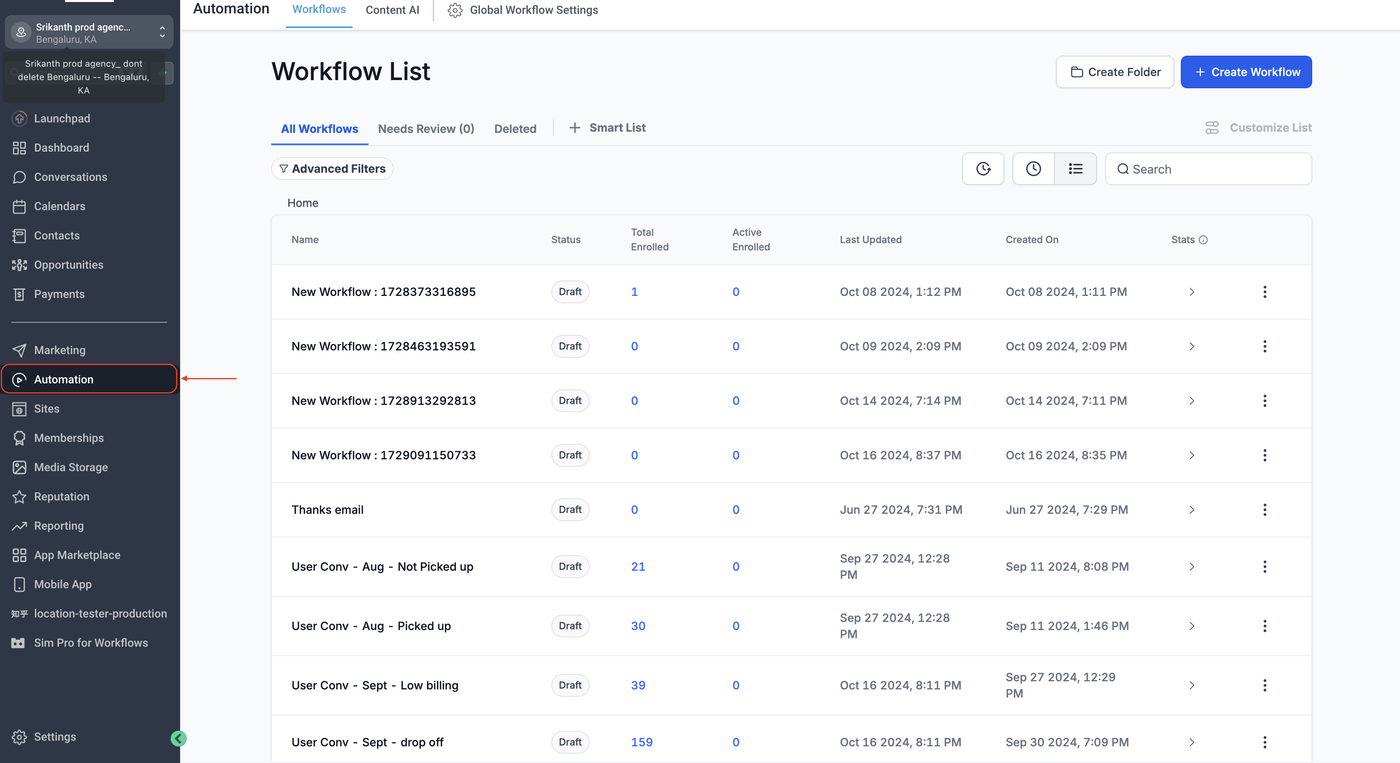Viewport: 1400px width, 763px height.
Task: Open the Media Storage sidebar item
Action: pyautogui.click(x=70, y=467)
